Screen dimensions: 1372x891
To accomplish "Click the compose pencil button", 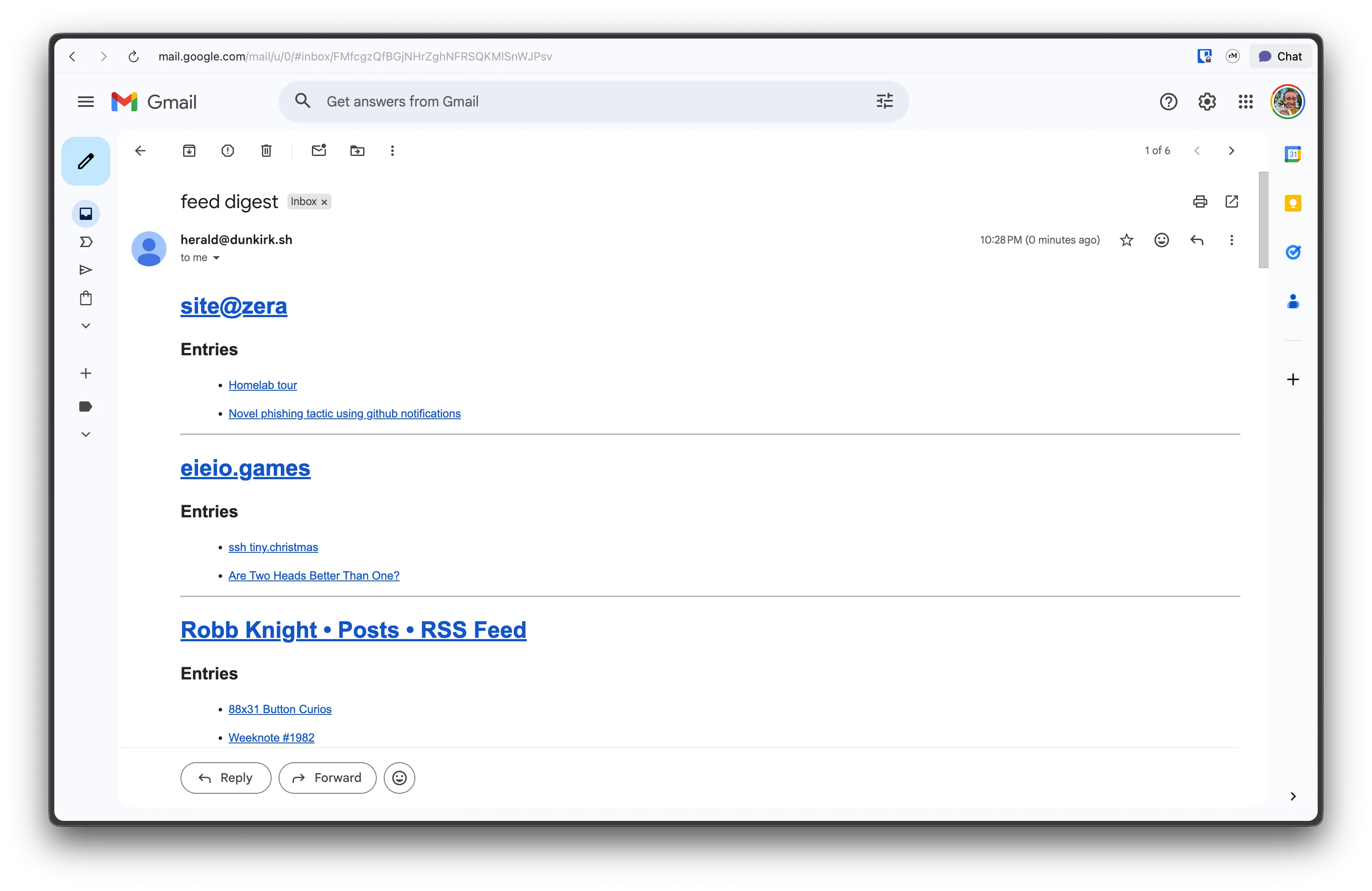I will coord(86,161).
